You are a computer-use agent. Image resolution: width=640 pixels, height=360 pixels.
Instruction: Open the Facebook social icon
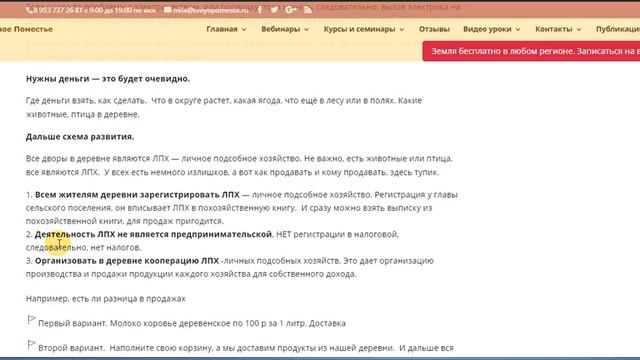pos(260,9)
